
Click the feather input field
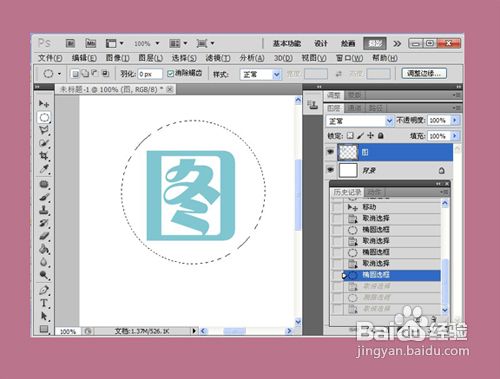pyautogui.click(x=150, y=74)
